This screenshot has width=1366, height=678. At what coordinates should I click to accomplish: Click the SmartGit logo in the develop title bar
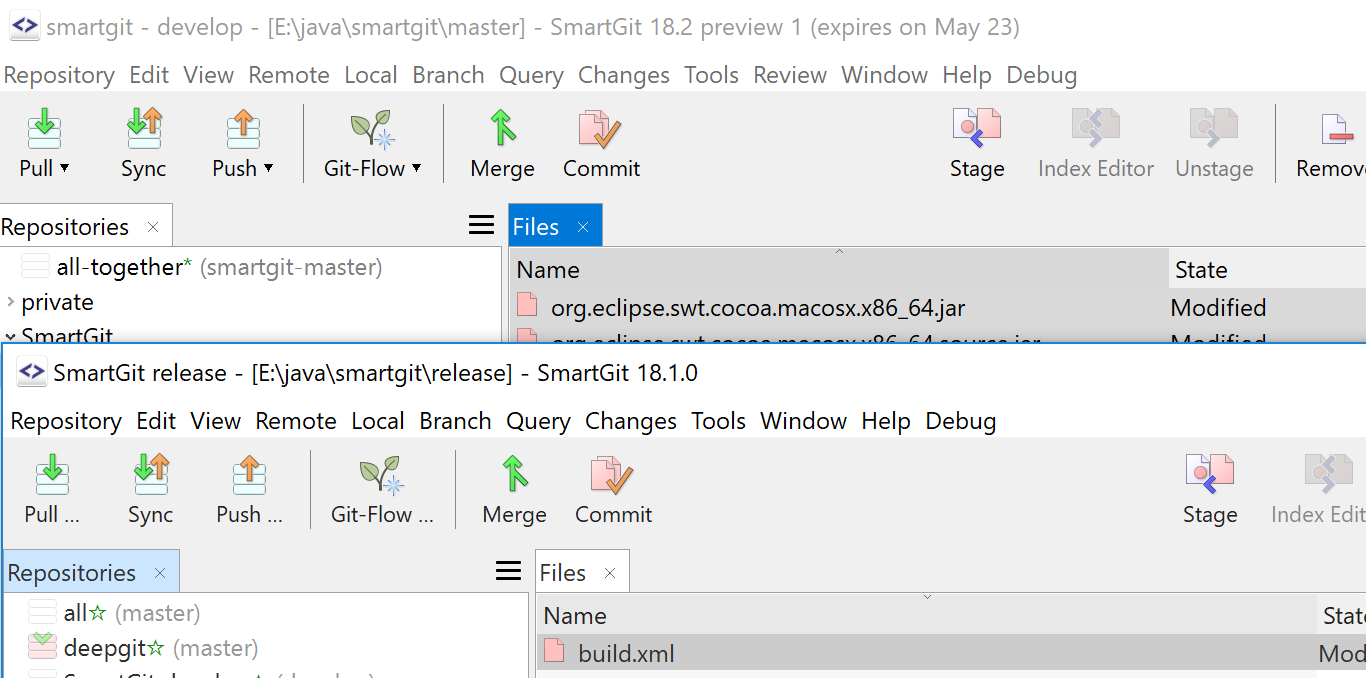(26, 27)
